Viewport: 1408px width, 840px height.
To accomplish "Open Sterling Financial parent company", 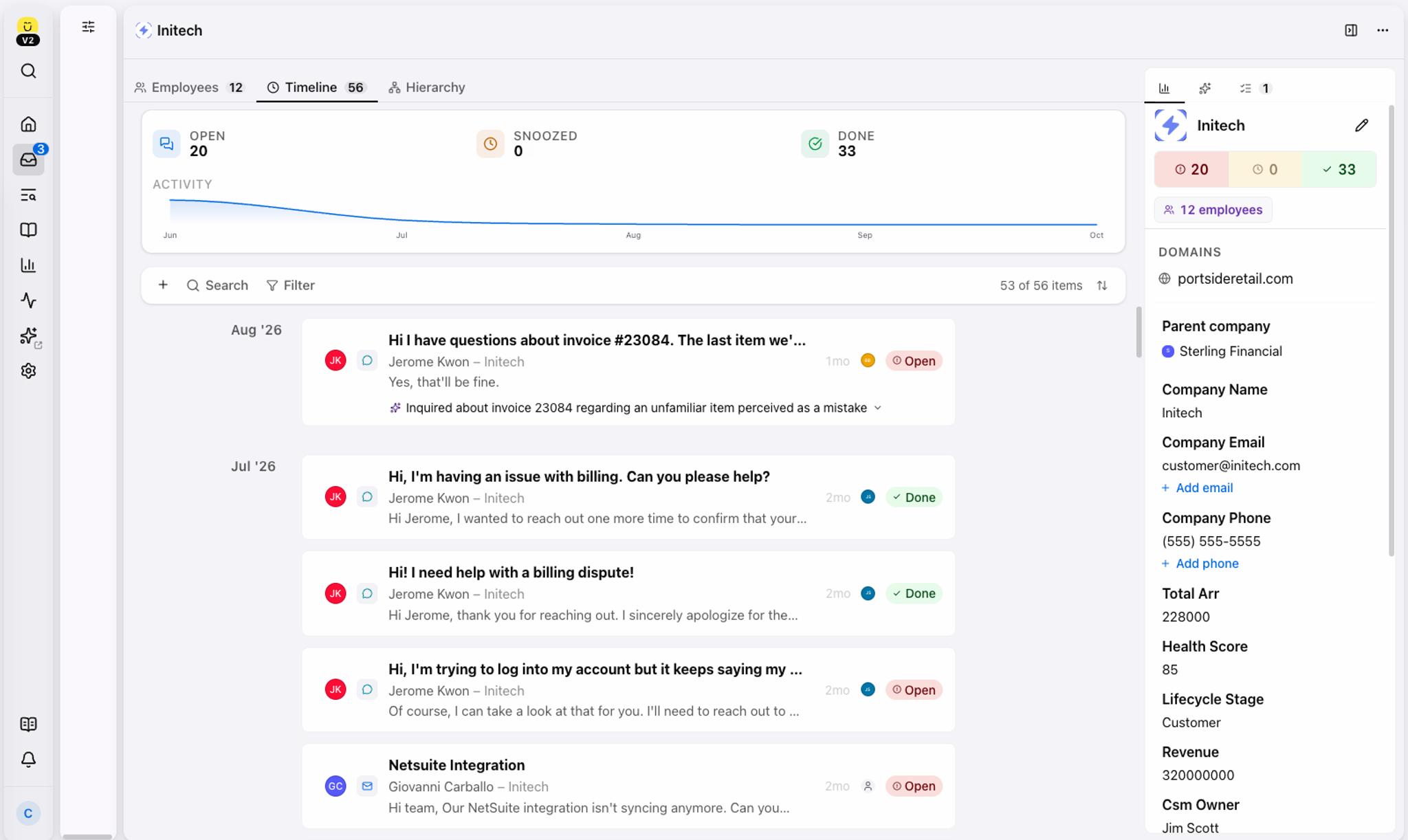I will [1222, 351].
